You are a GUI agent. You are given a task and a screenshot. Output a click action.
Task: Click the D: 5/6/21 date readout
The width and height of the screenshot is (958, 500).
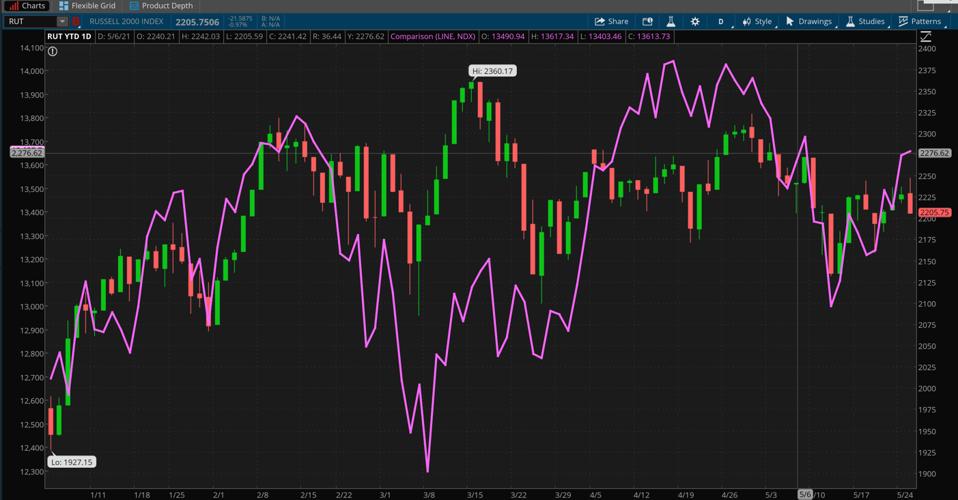tap(114, 37)
